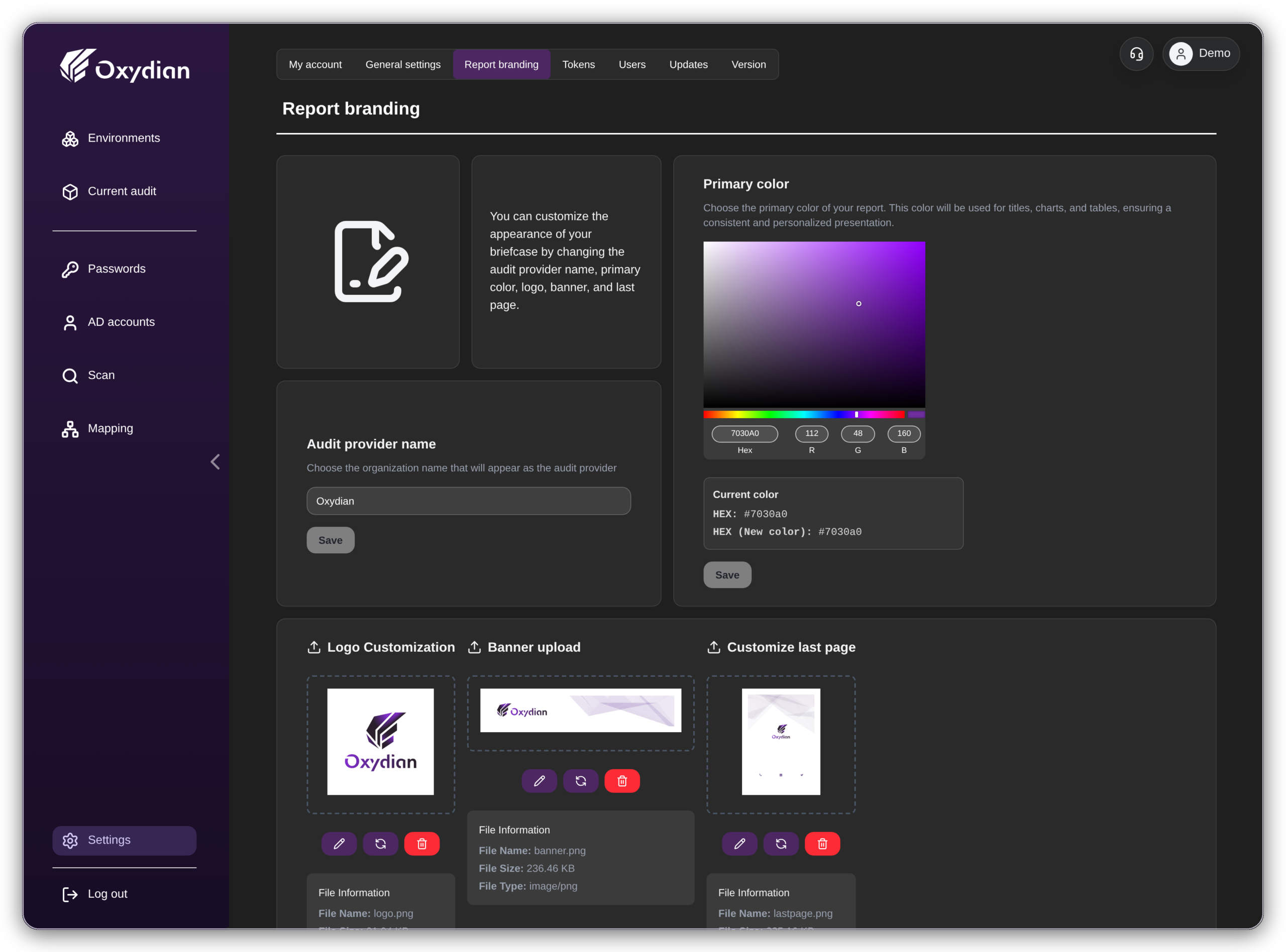
Task: Open the Passwords key icon
Action: pos(70,269)
